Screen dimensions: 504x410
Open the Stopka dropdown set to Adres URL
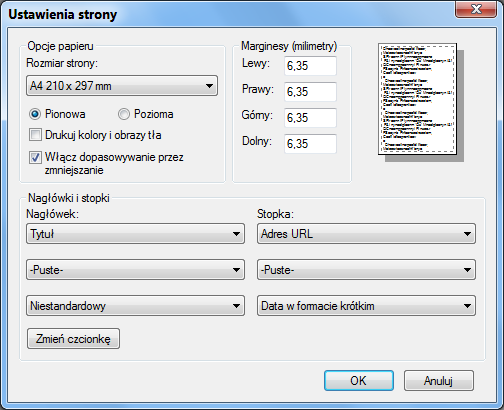pyautogui.click(x=366, y=234)
